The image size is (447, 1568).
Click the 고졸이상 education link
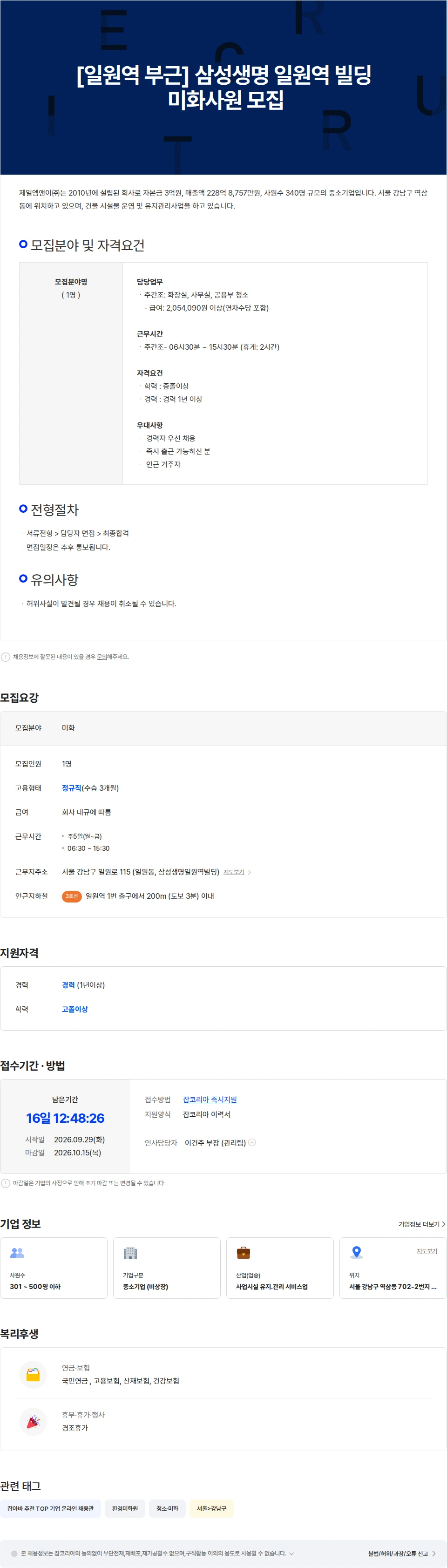pyautogui.click(x=75, y=1009)
